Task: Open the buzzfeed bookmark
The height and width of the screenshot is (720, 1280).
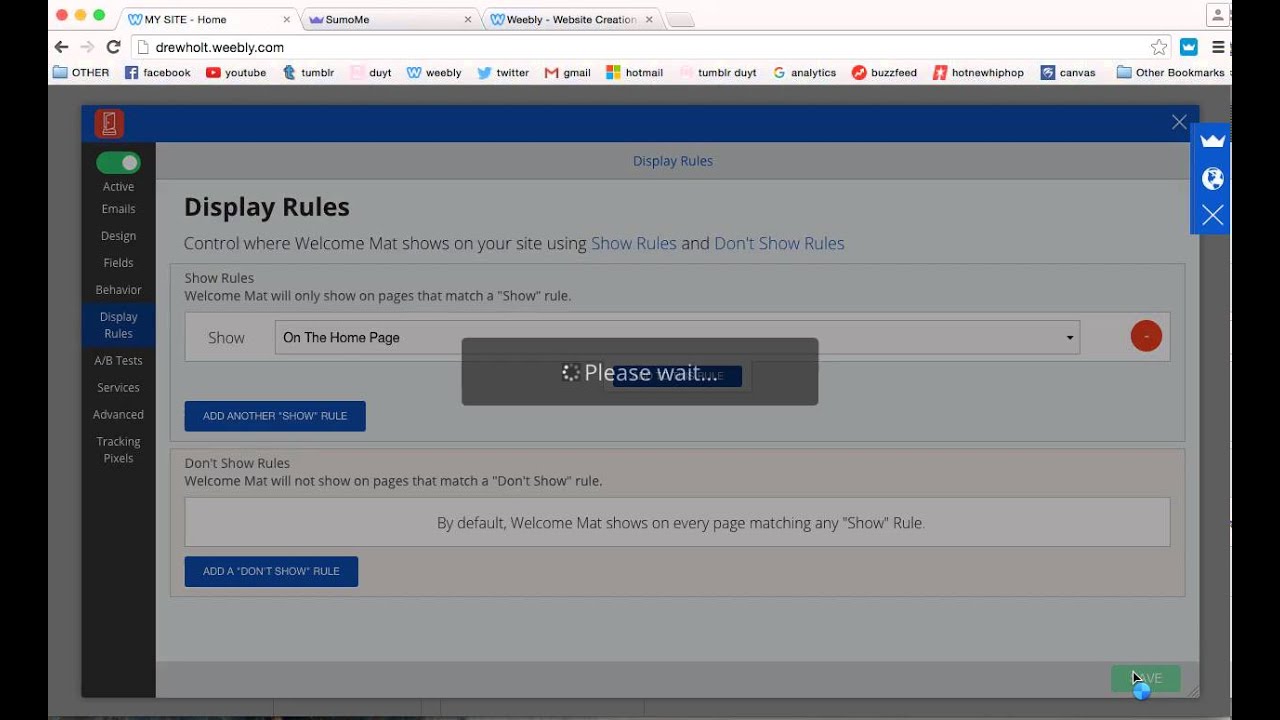Action: [x=884, y=73]
